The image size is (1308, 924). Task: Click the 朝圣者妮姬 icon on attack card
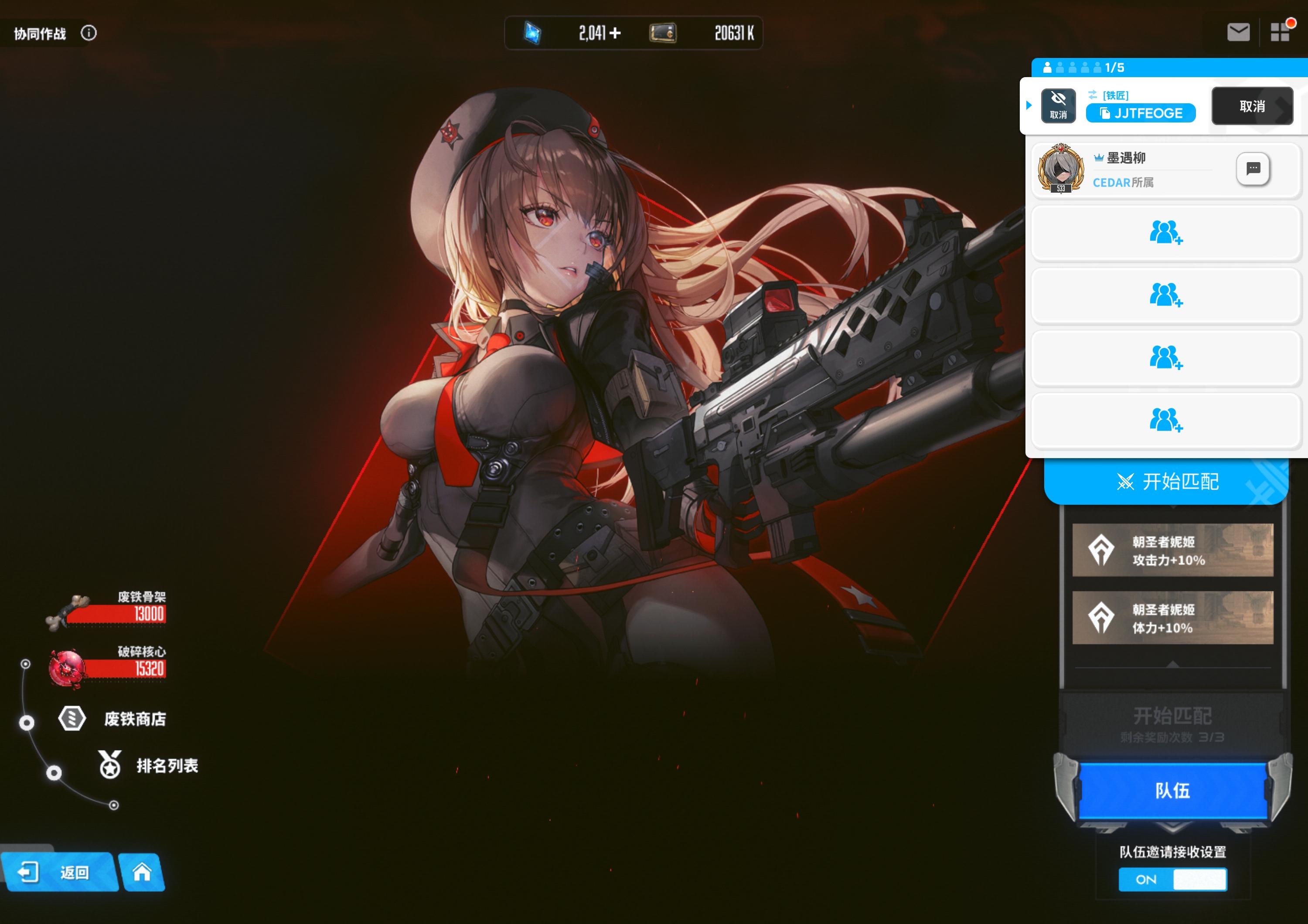point(1100,550)
